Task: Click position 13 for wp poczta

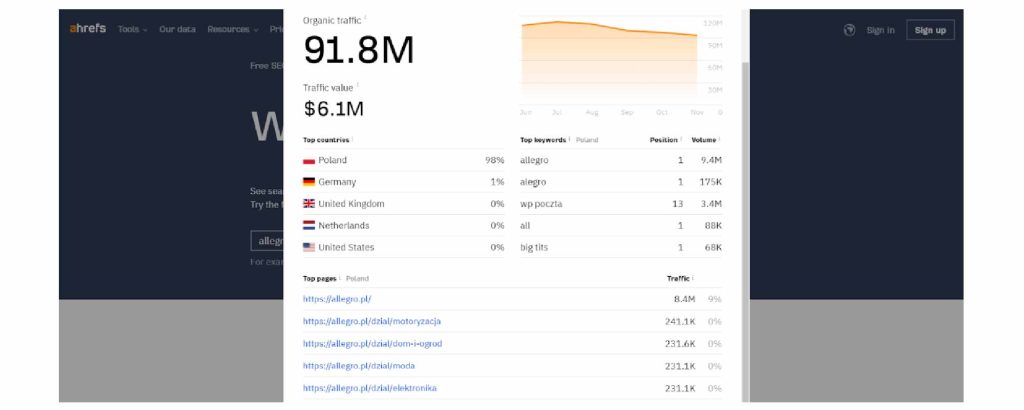Action: [677, 204]
